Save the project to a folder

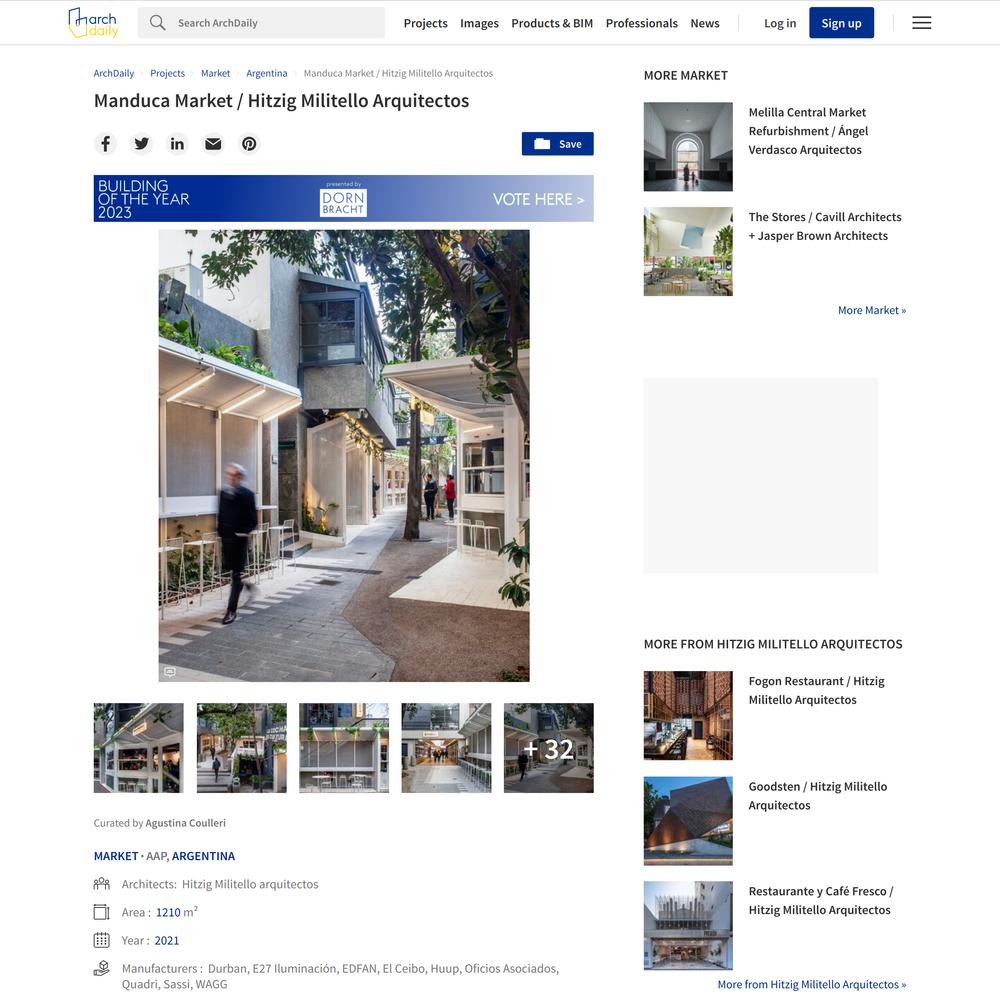[x=557, y=143]
